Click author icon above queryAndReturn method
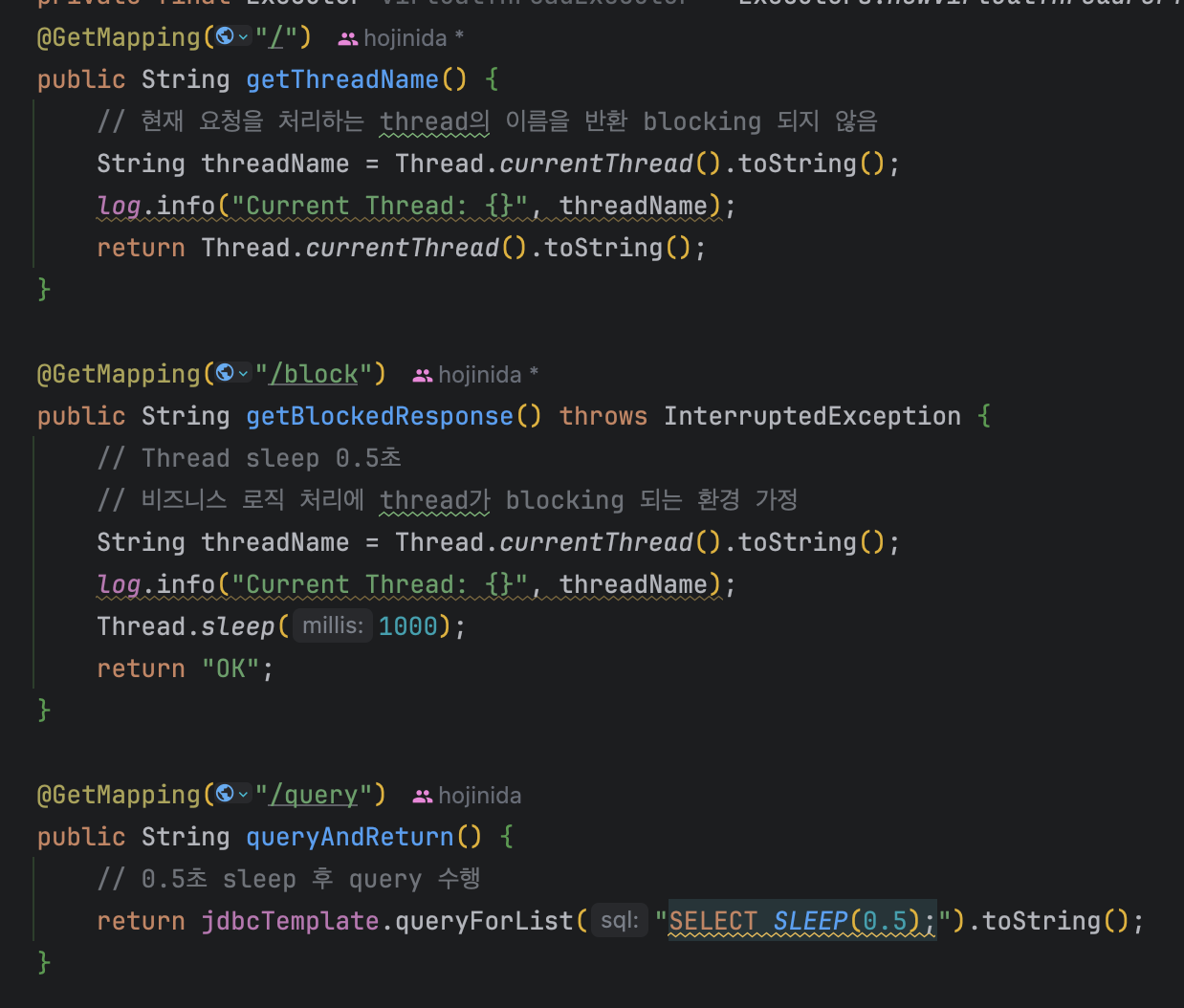1184x1008 pixels. pyautogui.click(x=423, y=796)
